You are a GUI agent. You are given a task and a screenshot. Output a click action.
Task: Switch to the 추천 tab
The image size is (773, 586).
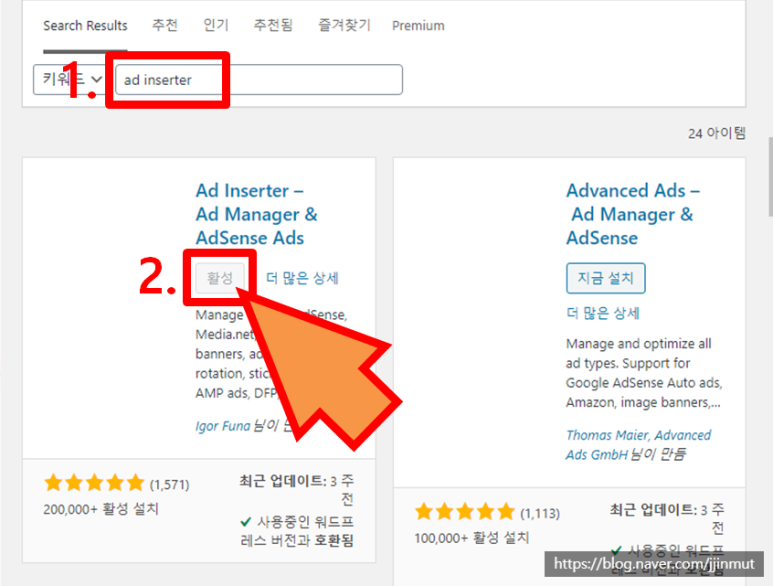(165, 25)
